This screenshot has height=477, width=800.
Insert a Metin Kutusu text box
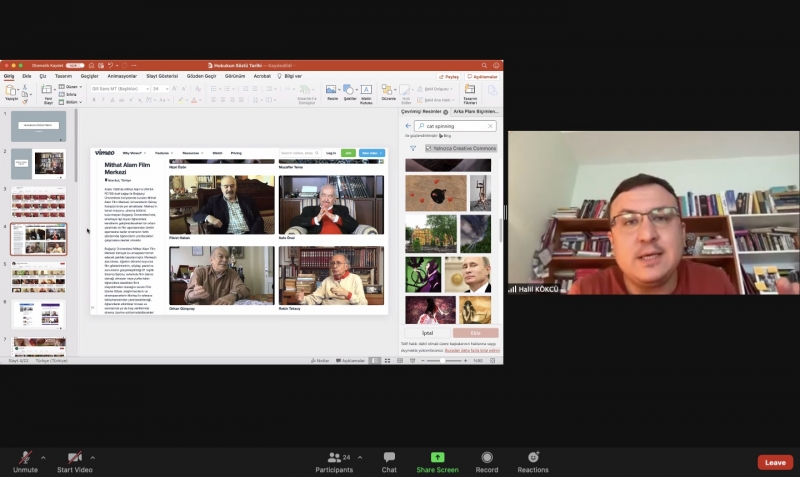366,91
